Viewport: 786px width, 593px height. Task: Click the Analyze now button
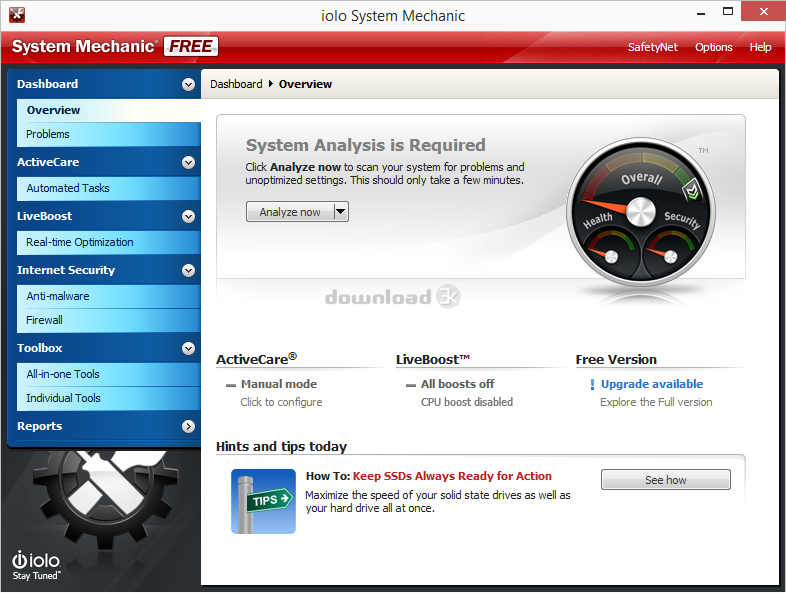click(x=290, y=212)
